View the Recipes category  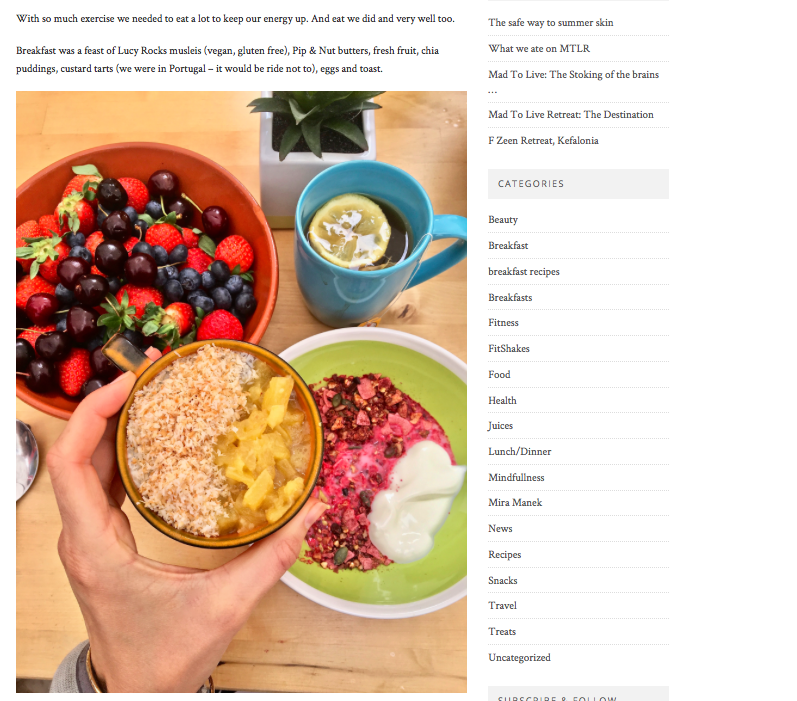[505, 555]
